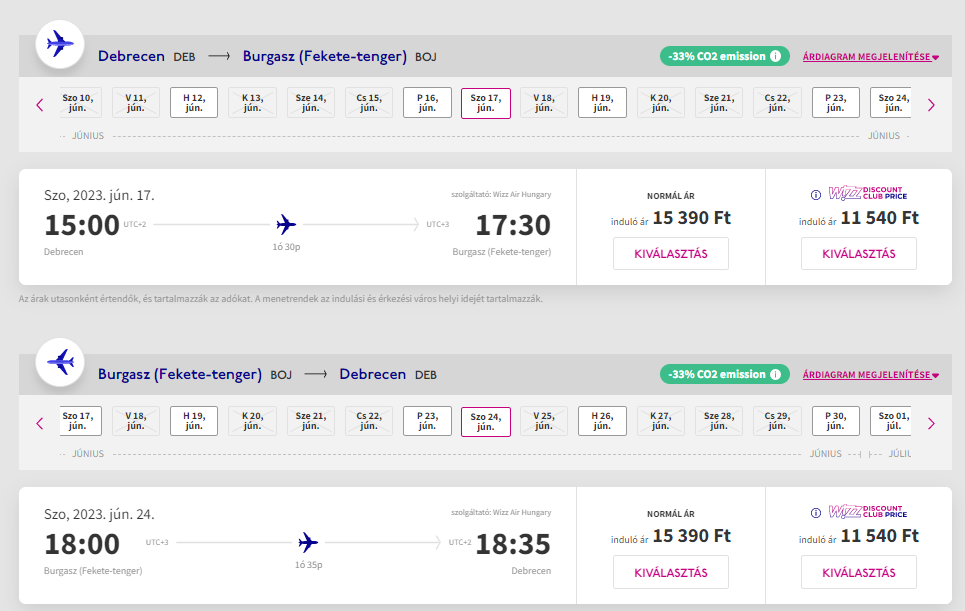Click the outbound CO2 emission info icon

(774, 56)
